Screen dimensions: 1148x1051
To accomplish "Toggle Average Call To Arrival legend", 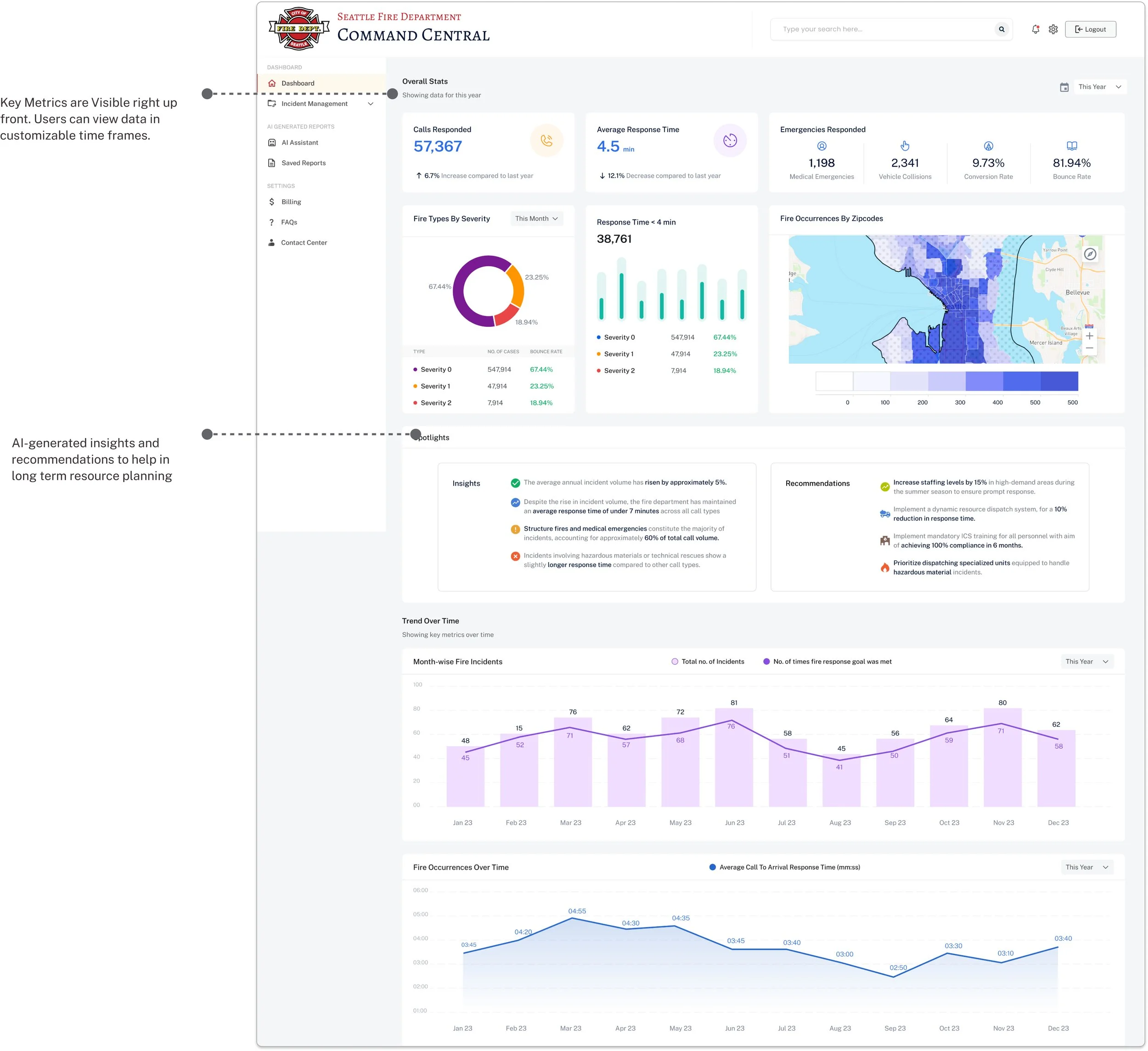I will click(x=784, y=867).
